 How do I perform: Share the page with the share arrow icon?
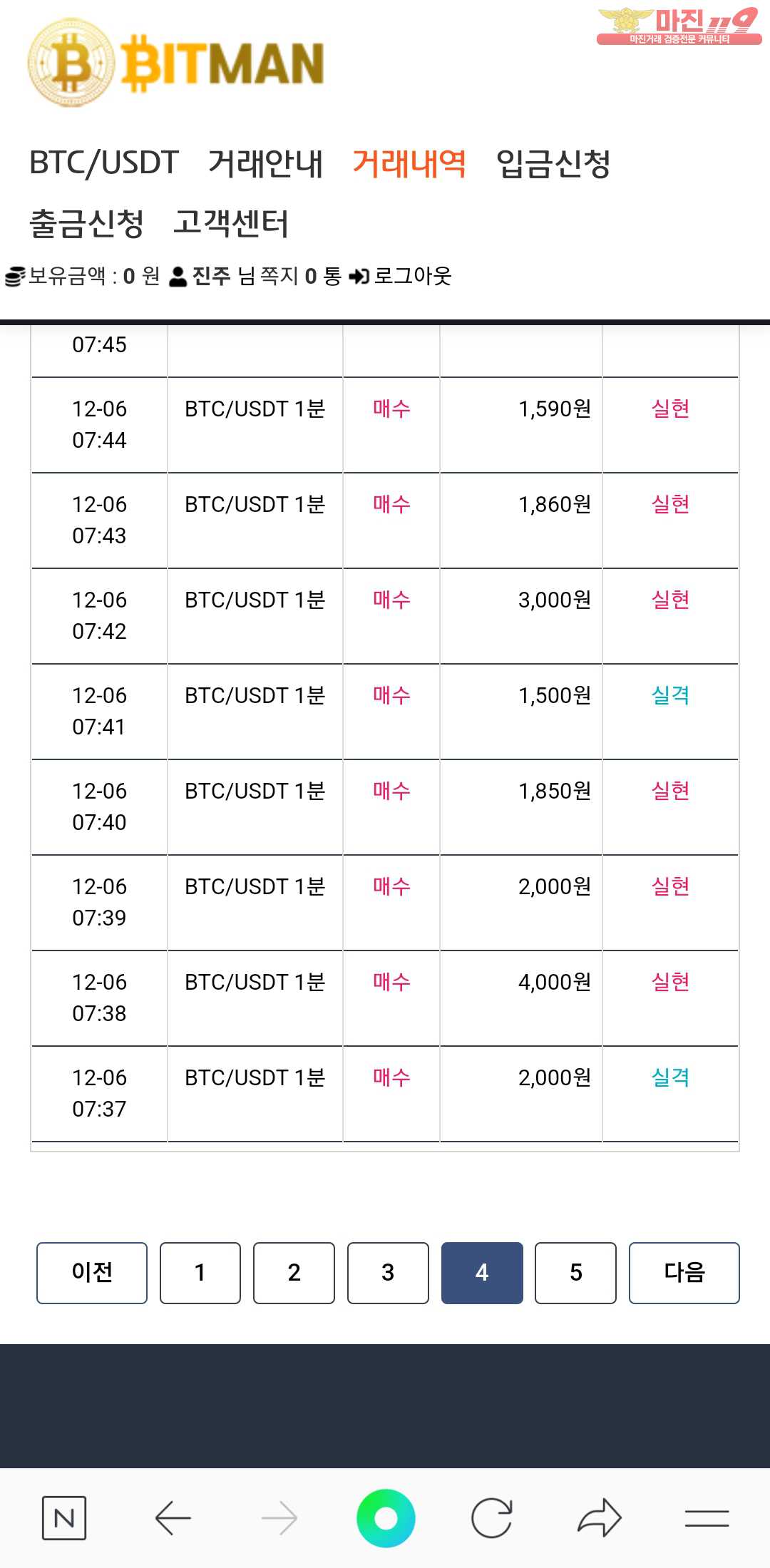click(600, 1517)
